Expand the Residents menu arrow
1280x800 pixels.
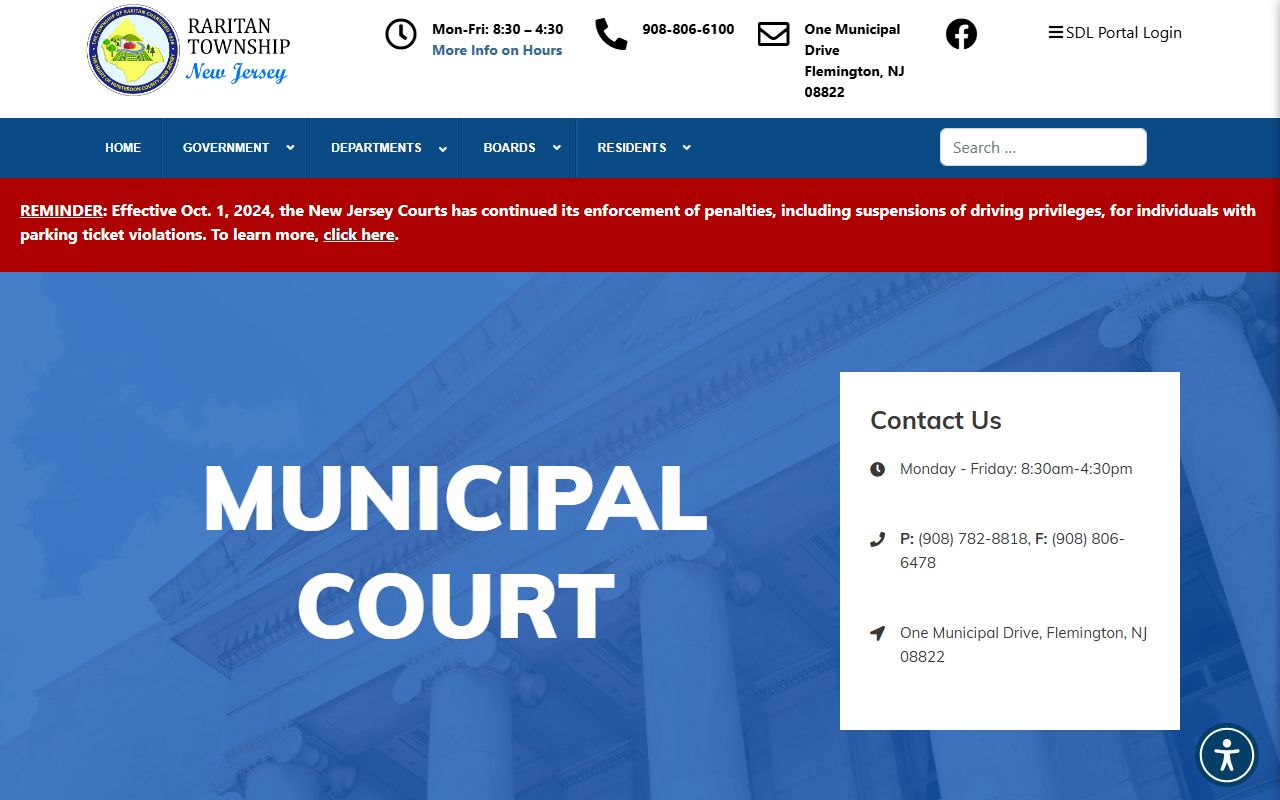pyautogui.click(x=686, y=148)
